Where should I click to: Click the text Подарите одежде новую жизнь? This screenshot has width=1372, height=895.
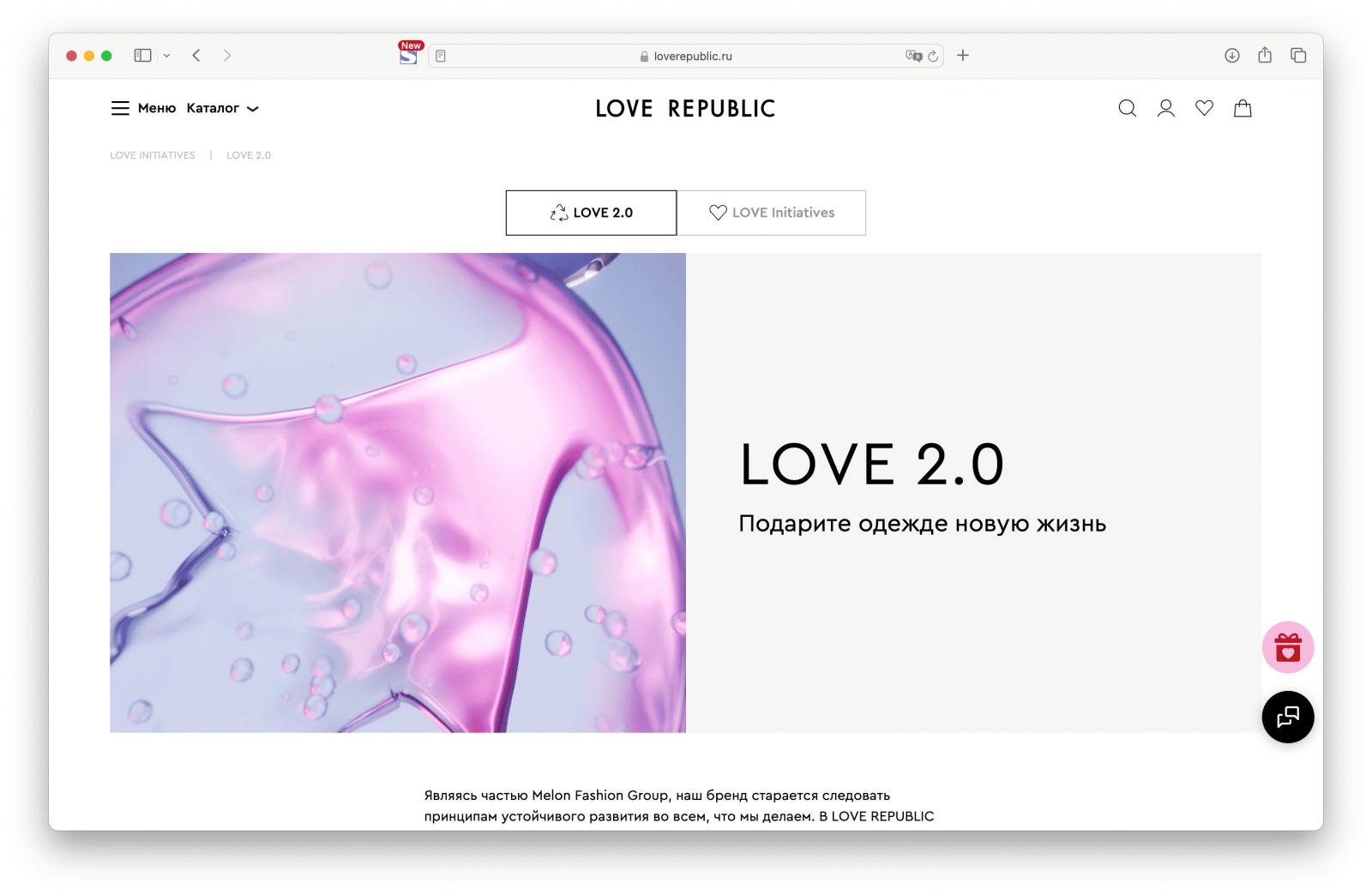point(923,524)
